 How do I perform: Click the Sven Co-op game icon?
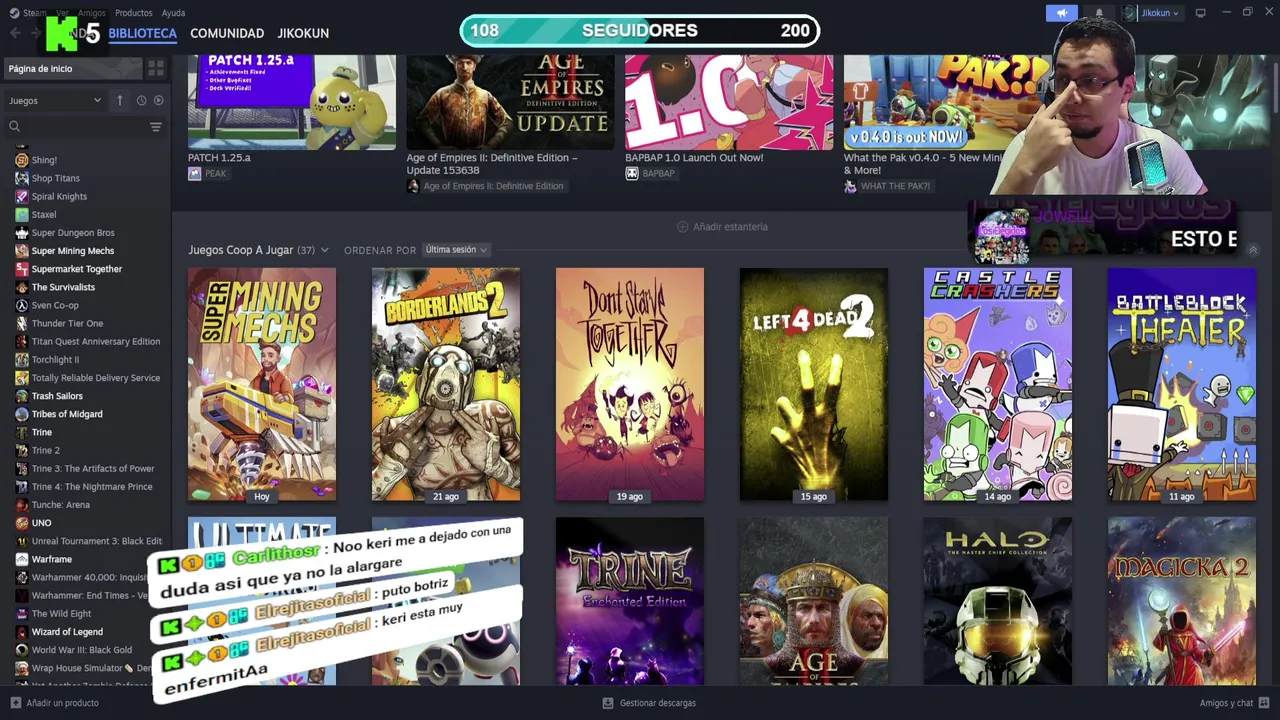[x=22, y=305]
